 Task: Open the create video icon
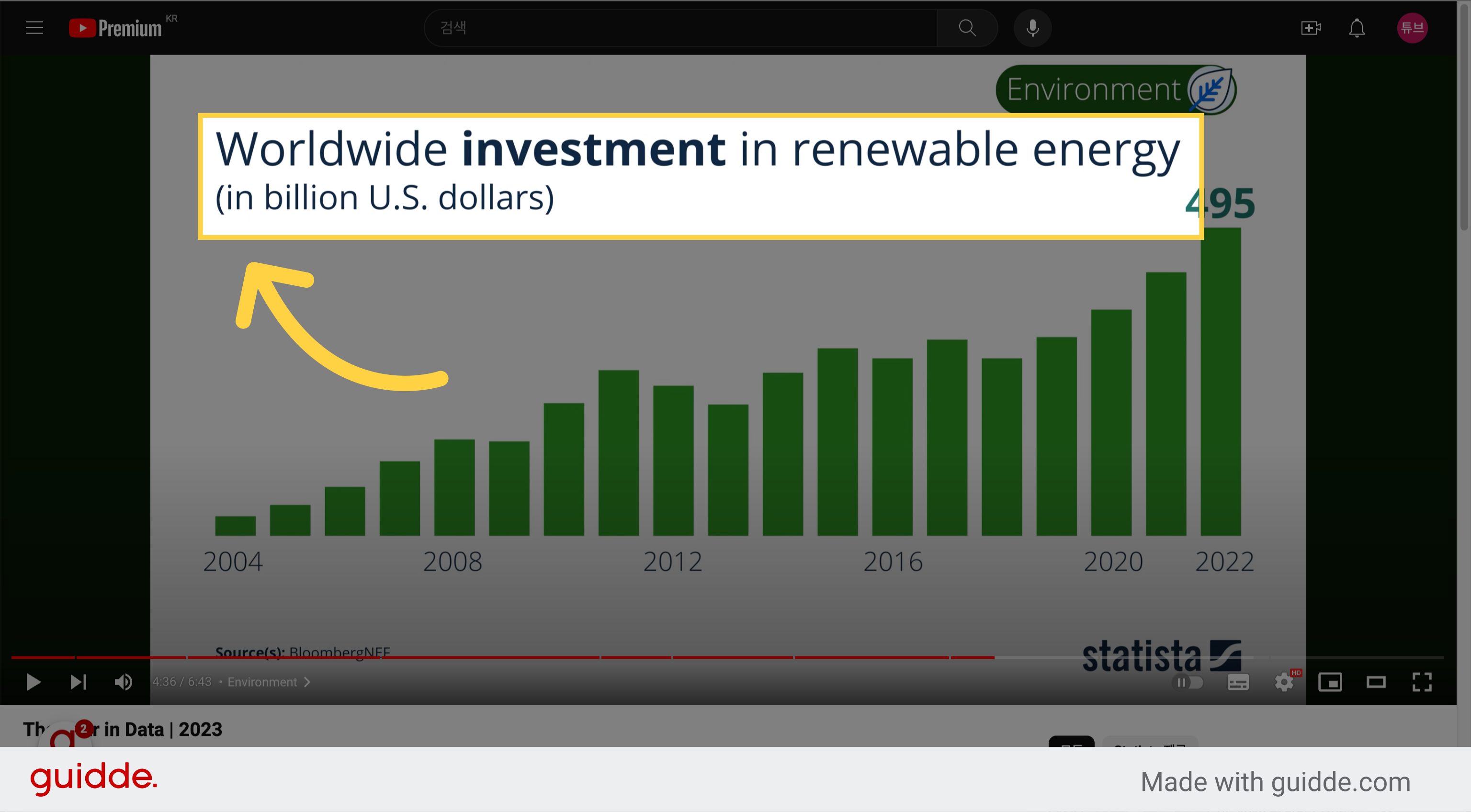pyautogui.click(x=1311, y=27)
